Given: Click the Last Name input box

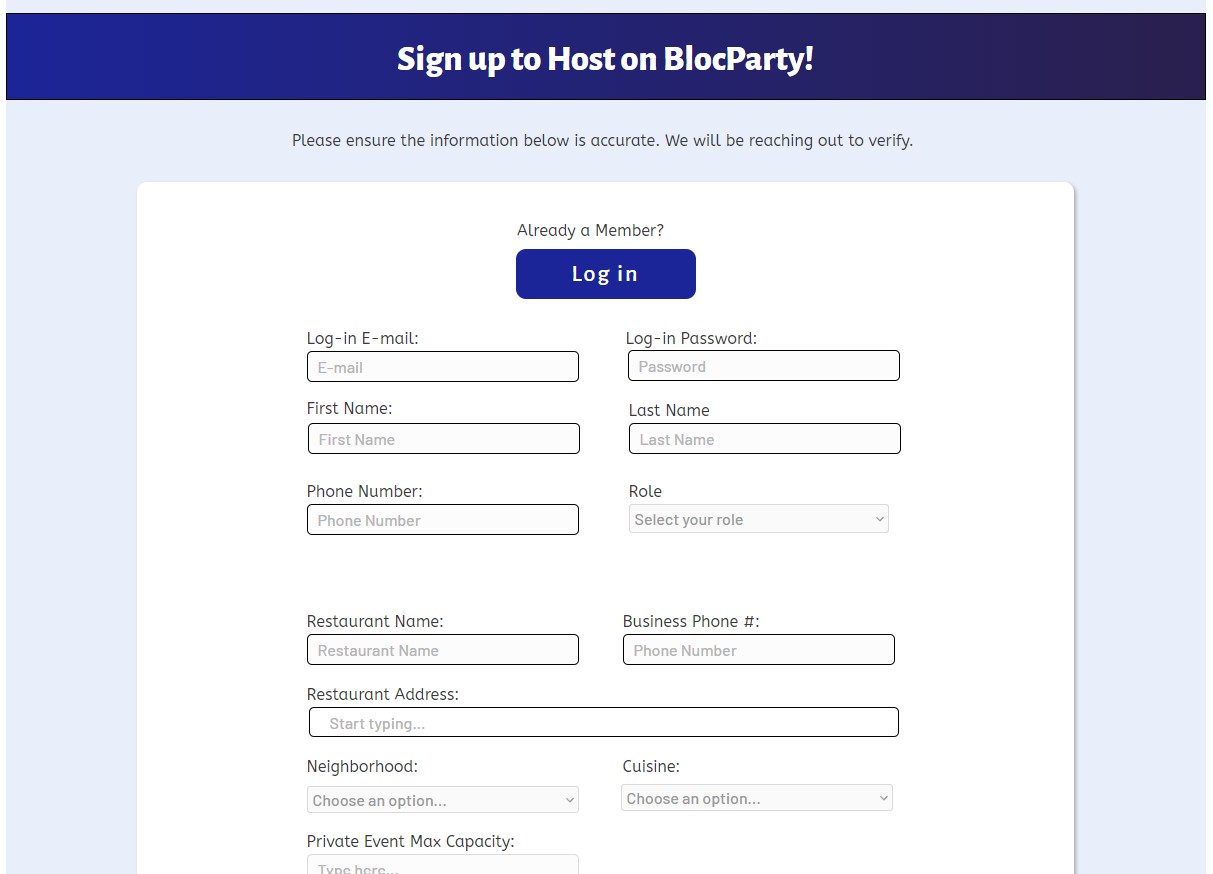Looking at the screenshot, I should (x=765, y=439).
